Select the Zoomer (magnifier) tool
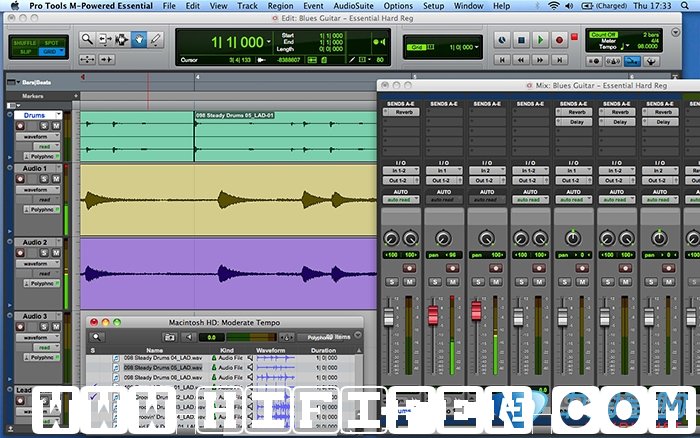Screen dimensions: 700x438 tap(87, 40)
